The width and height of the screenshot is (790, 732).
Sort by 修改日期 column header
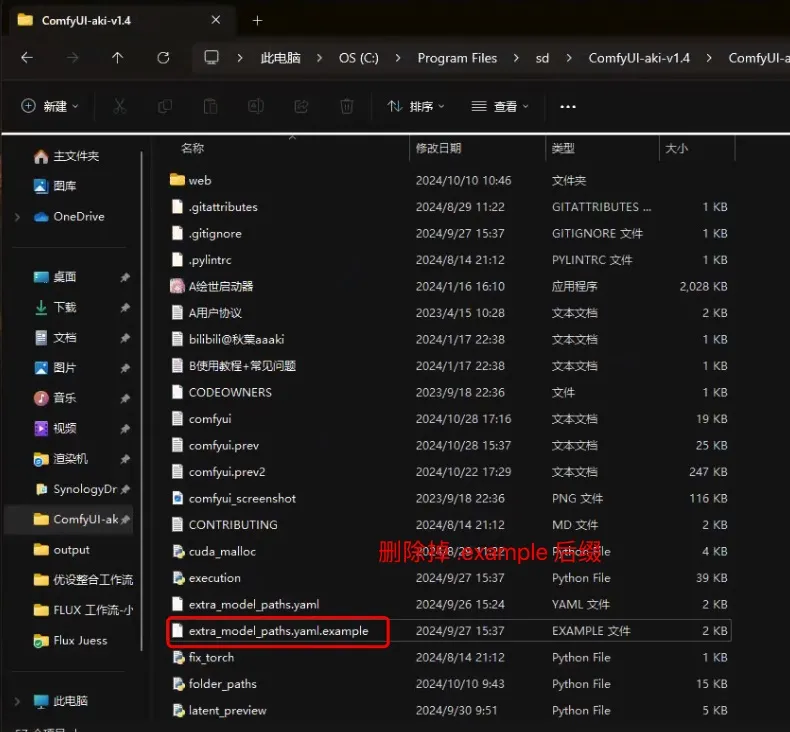(438, 148)
